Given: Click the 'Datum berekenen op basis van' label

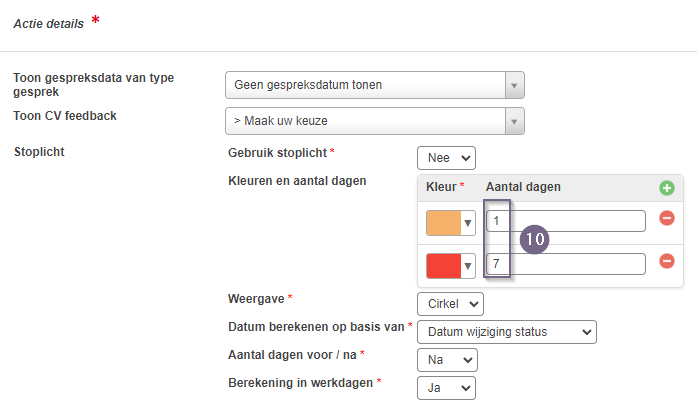Looking at the screenshot, I should point(316,327).
